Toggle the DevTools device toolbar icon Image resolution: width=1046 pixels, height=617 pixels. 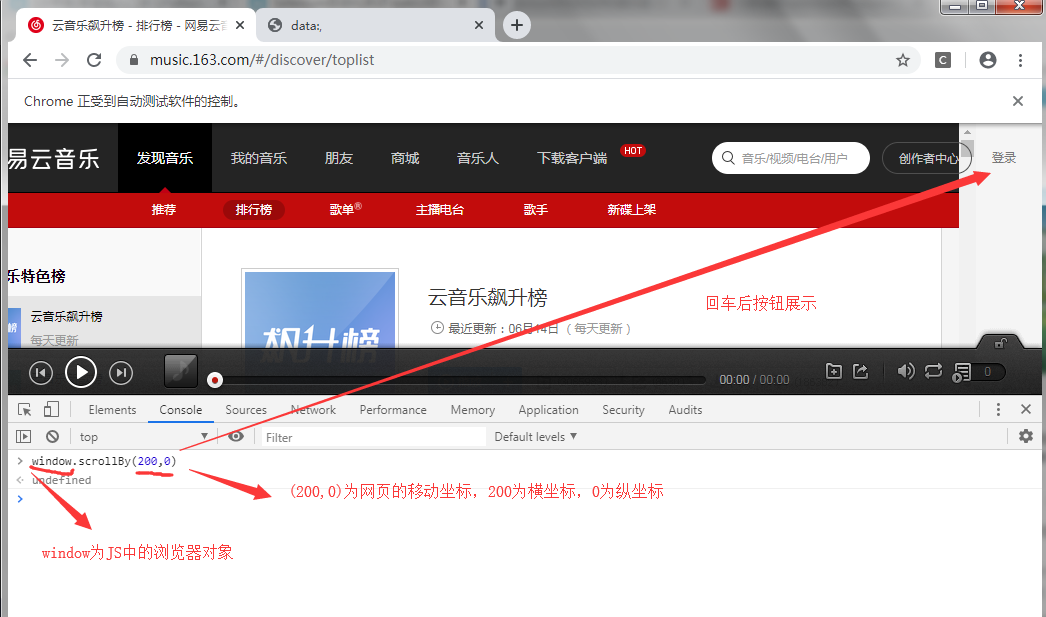tap(51, 409)
